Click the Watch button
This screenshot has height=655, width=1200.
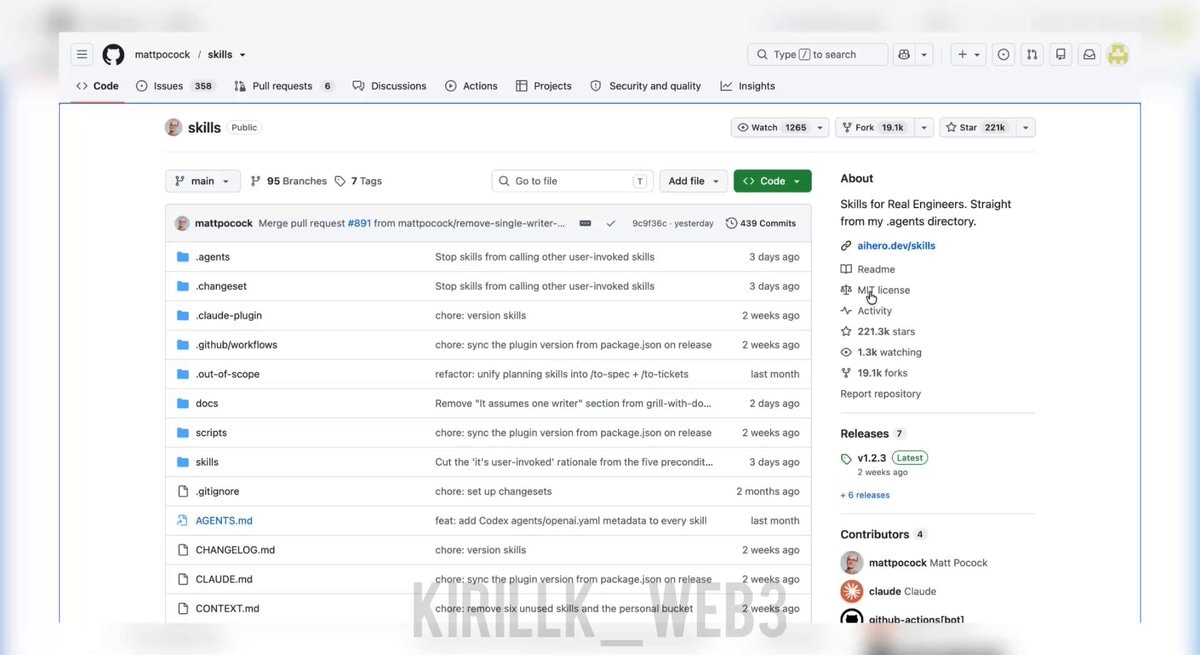771,128
